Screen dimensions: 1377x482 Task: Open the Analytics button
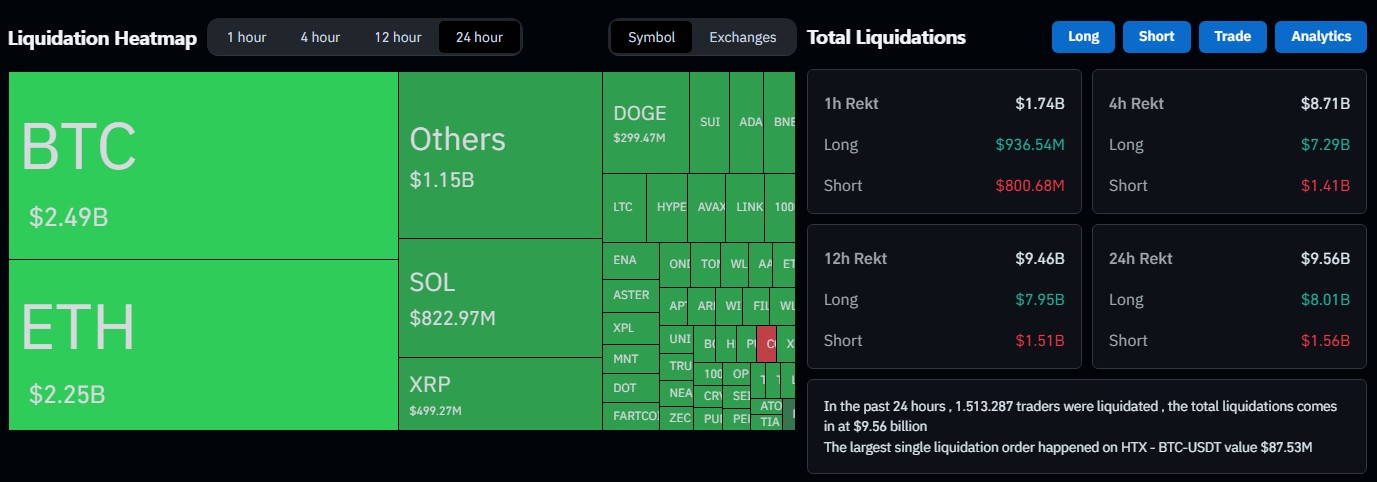pos(1320,37)
